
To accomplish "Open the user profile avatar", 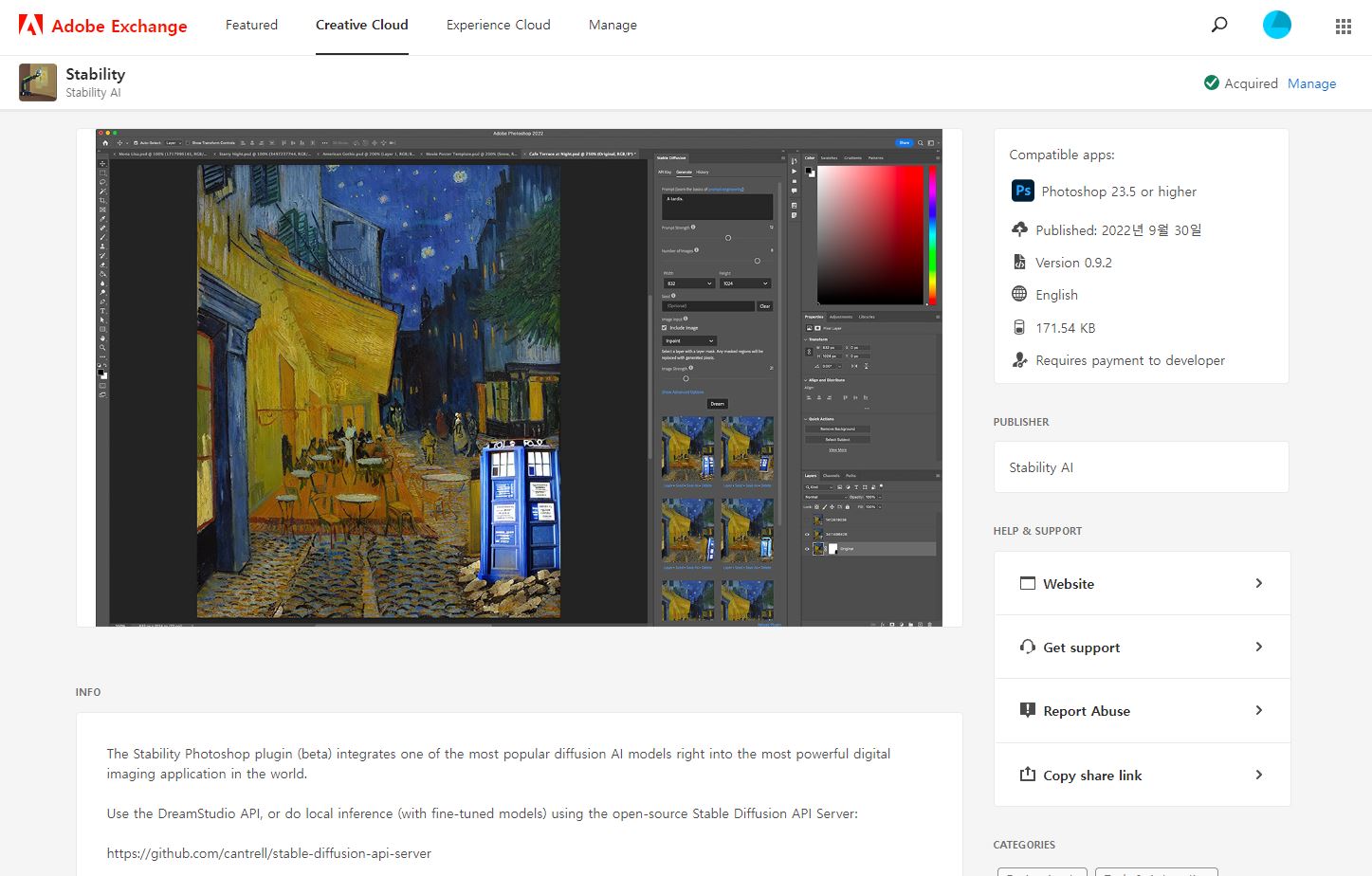I will 1277,25.
